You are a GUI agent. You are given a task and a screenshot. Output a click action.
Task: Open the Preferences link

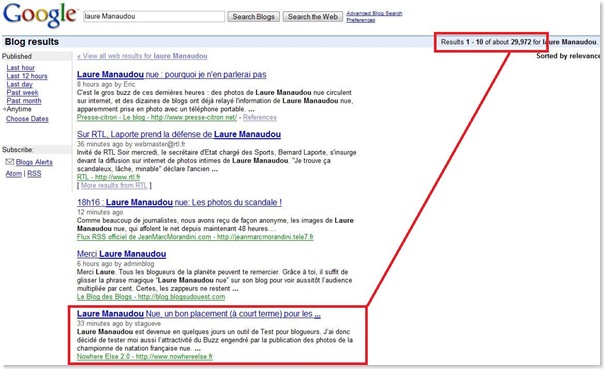[361, 20]
